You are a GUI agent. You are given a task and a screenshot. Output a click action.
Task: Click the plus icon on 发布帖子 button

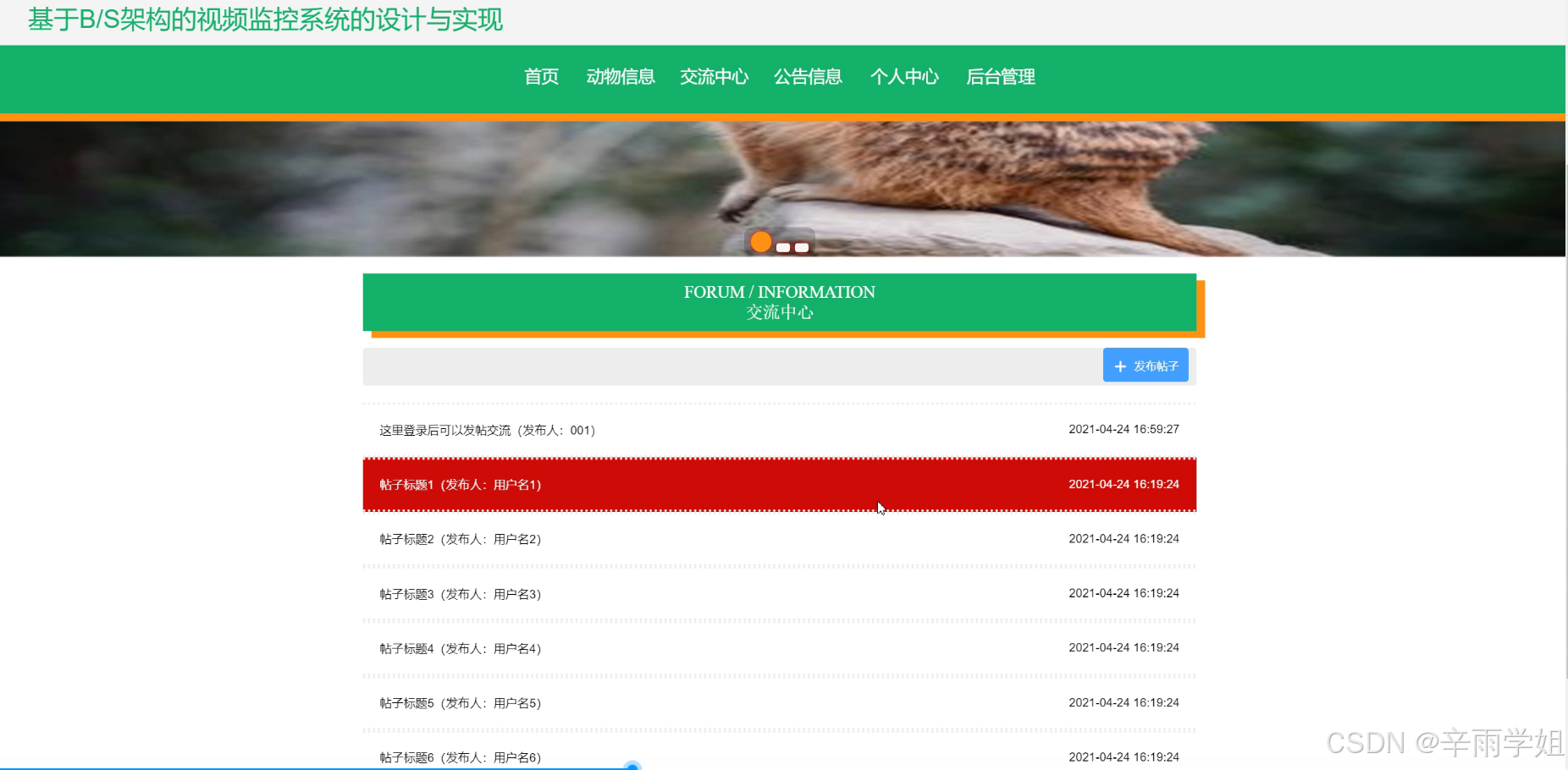pos(1119,365)
